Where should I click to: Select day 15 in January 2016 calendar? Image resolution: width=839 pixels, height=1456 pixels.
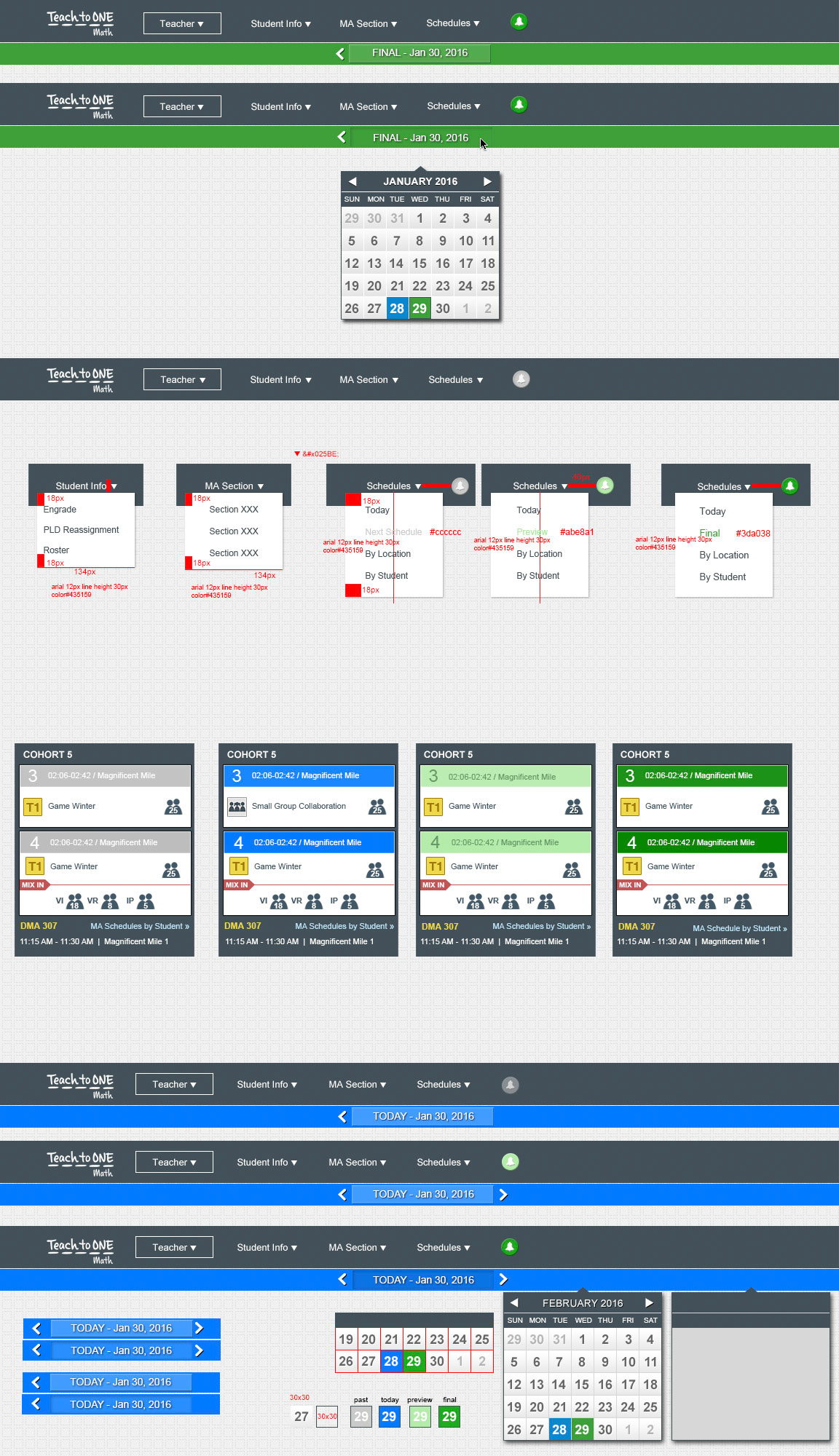419,264
